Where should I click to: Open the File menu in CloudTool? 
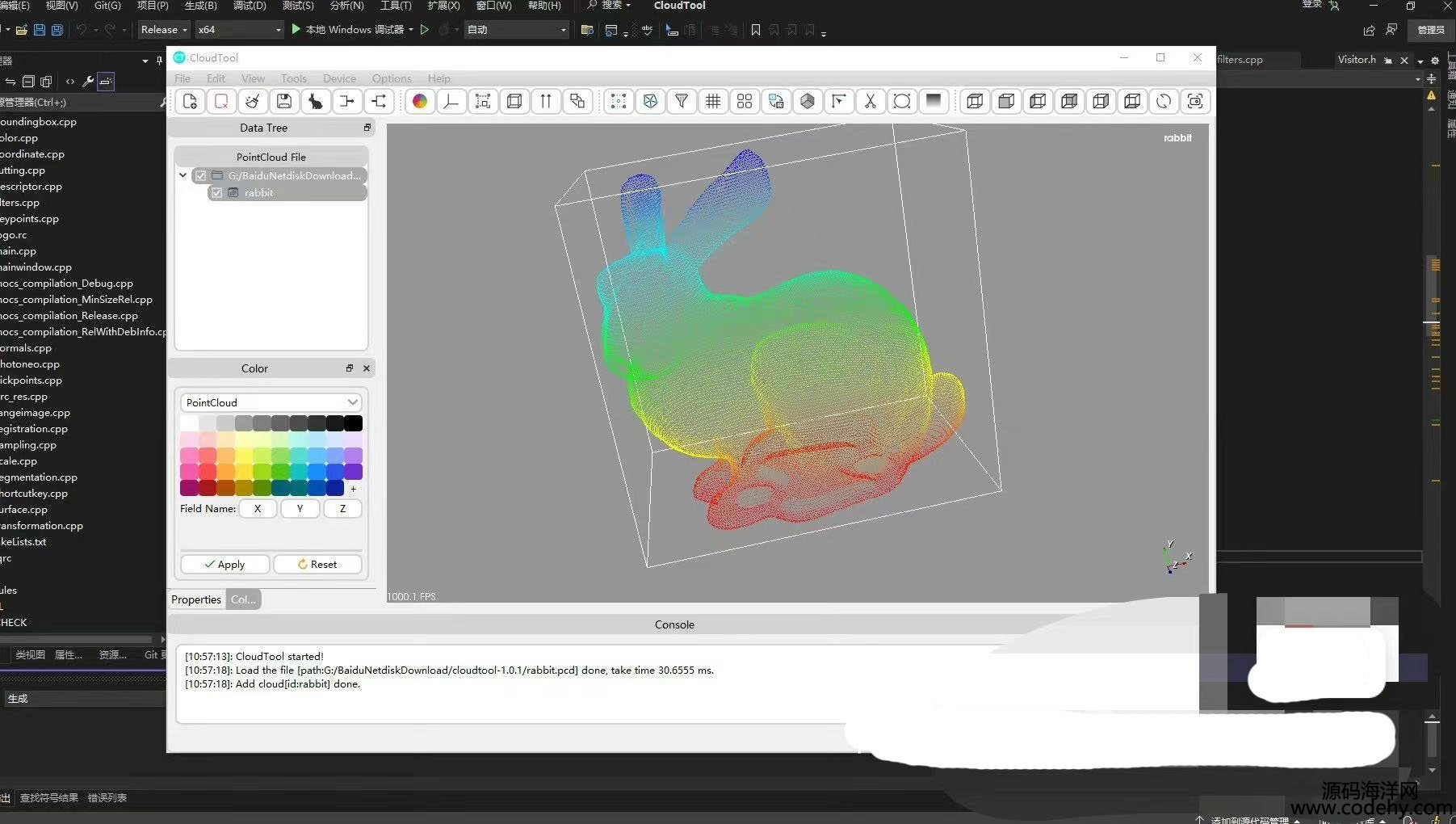click(x=183, y=78)
